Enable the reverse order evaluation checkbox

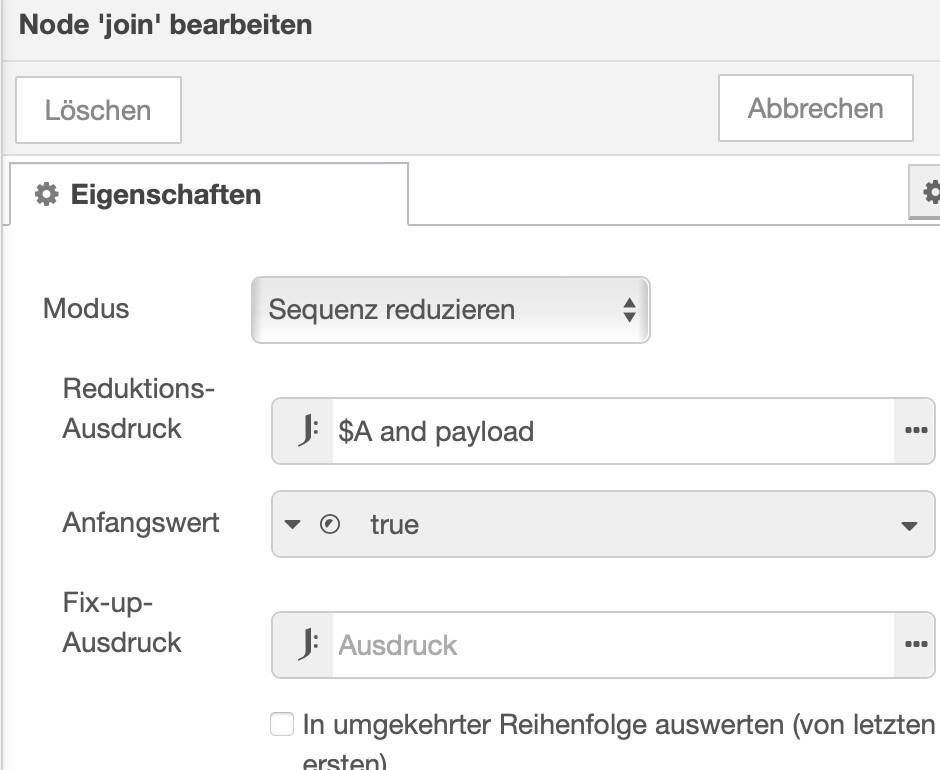pos(283,724)
